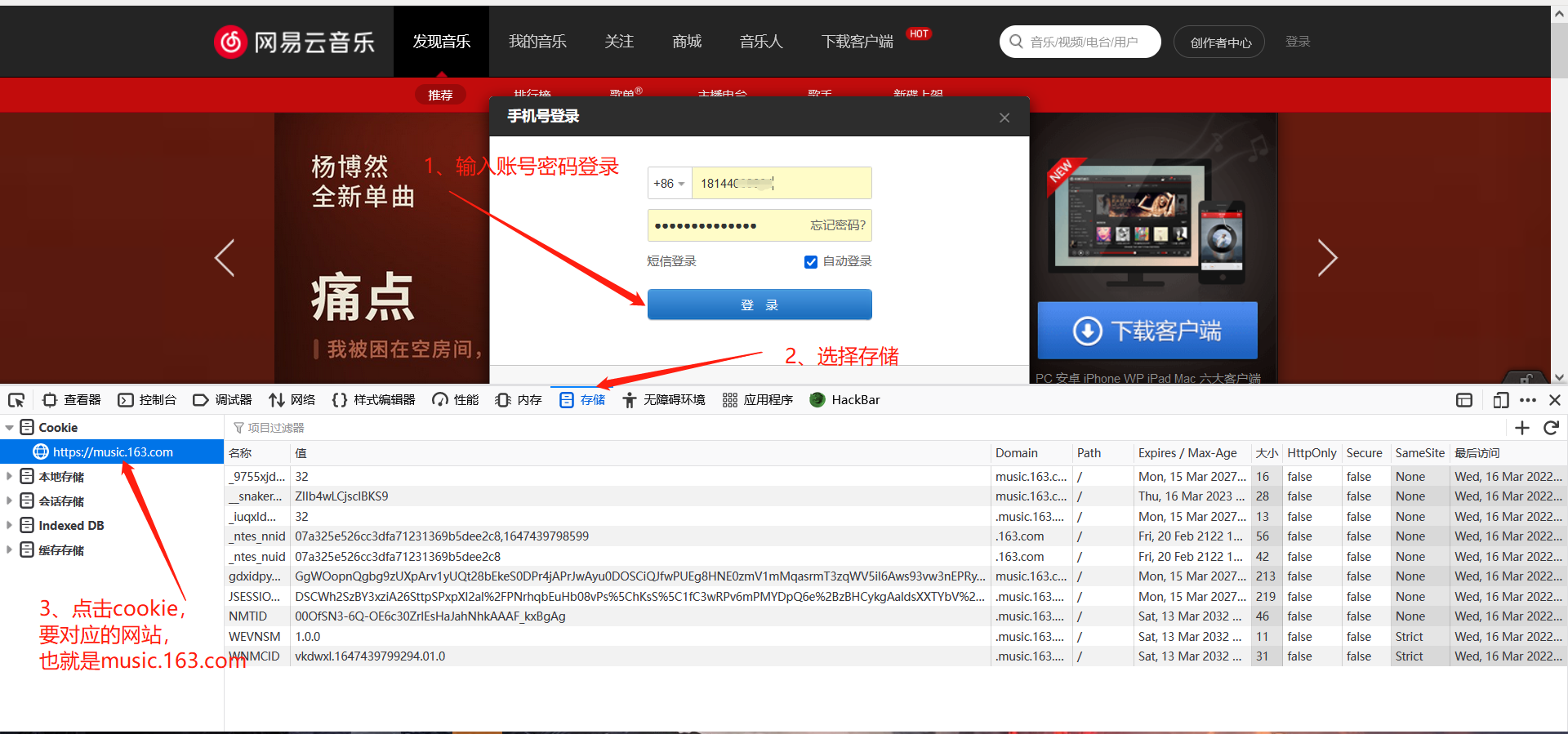
Task: Close the 手机号登录 dialog
Action: tap(1004, 118)
